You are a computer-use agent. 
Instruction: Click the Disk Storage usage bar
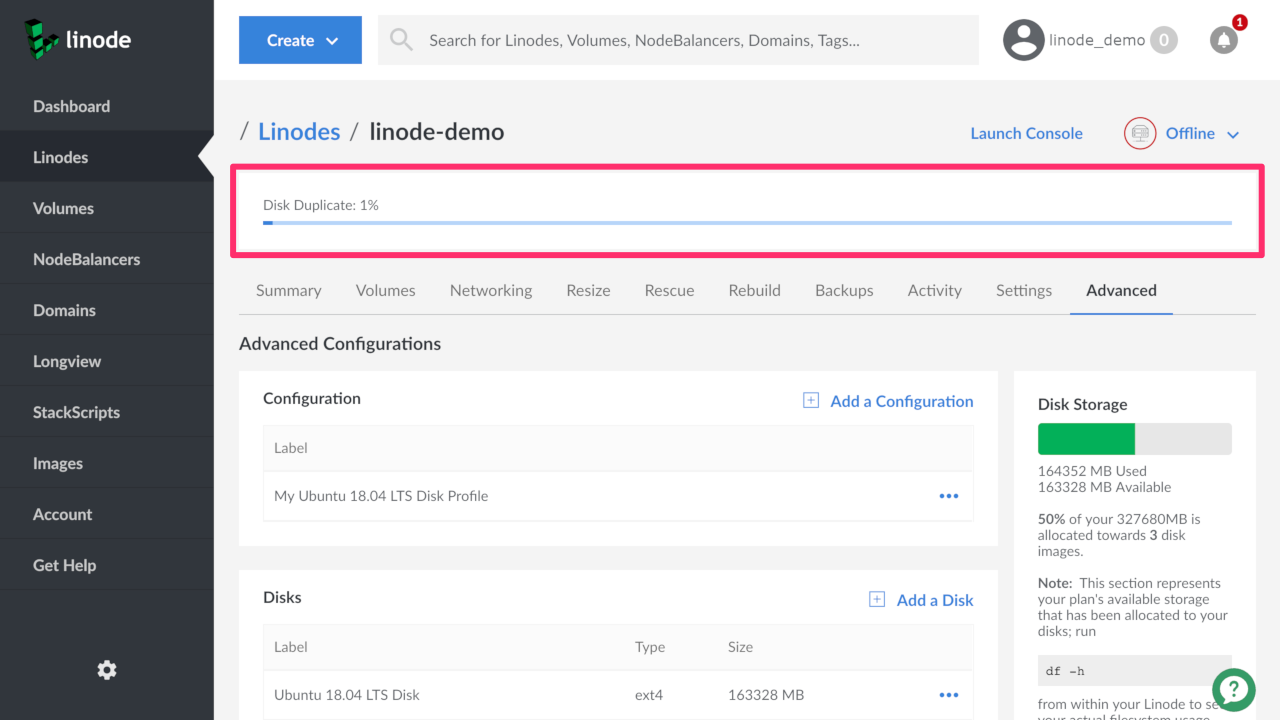click(x=1134, y=439)
